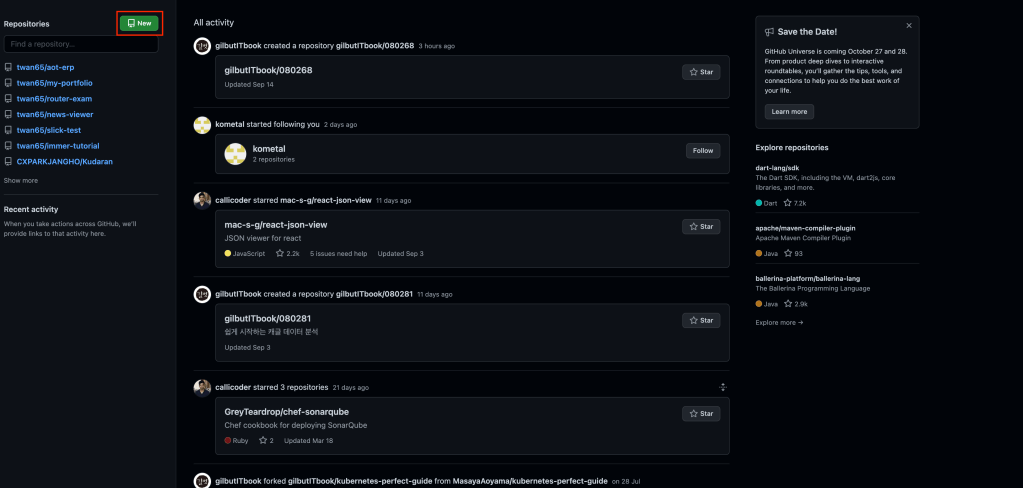The height and width of the screenshot is (488, 1023).
Task: Click the megaphone icon in Save the Date
Action: tap(768, 32)
